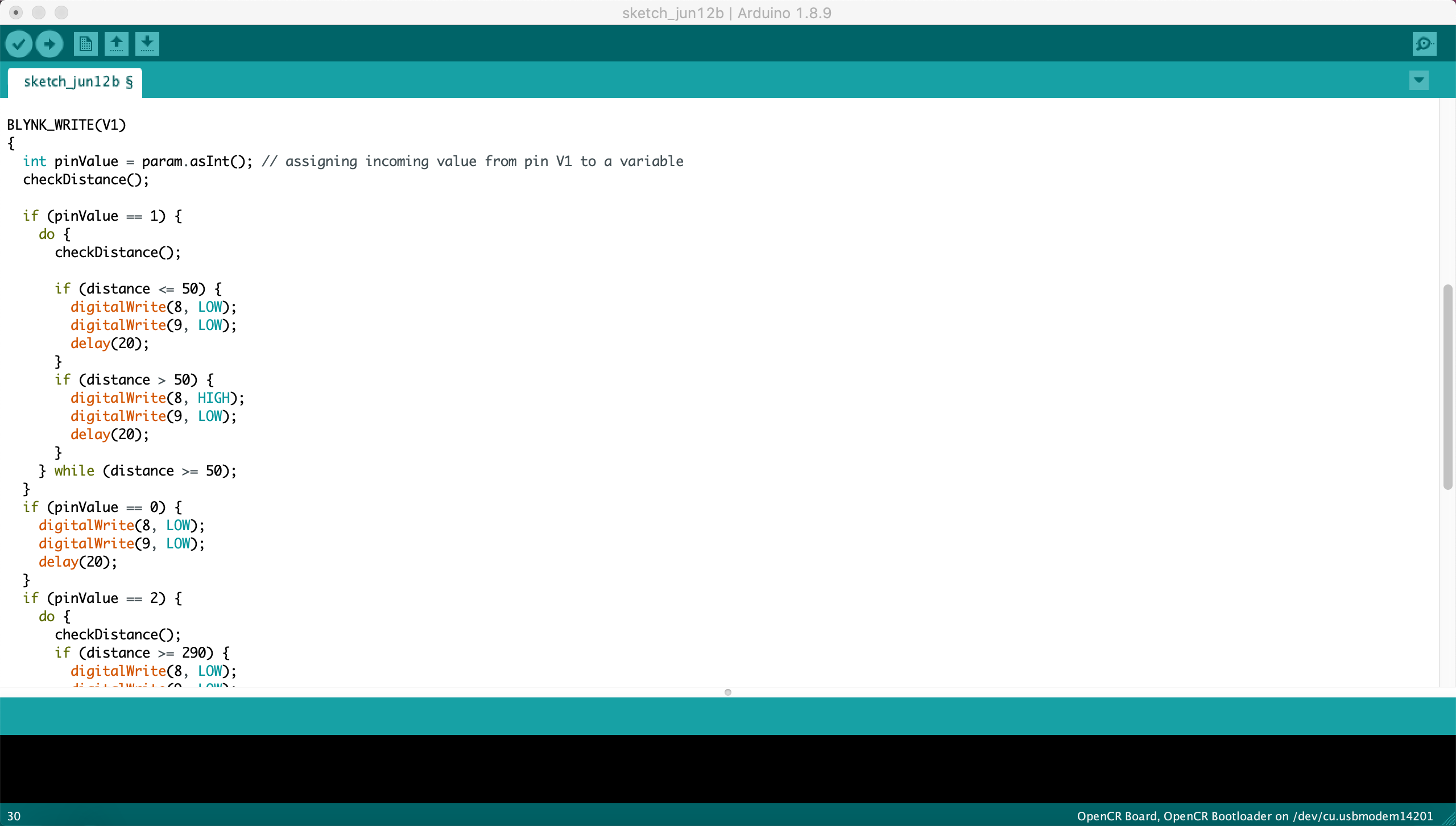Click the sketch title in the title bar
The image size is (1456, 826).
click(726, 13)
